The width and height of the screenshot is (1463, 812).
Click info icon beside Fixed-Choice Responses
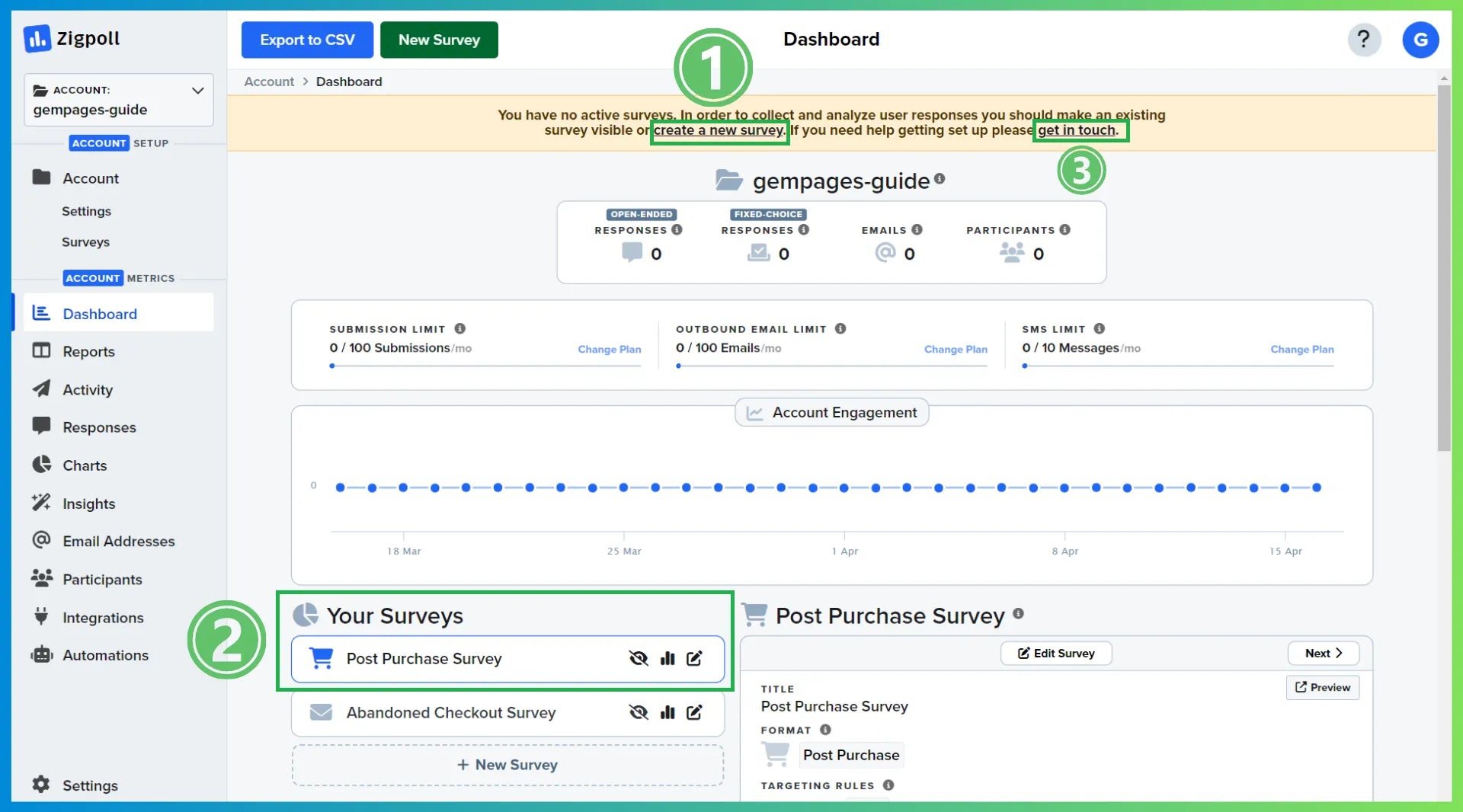pos(803,229)
